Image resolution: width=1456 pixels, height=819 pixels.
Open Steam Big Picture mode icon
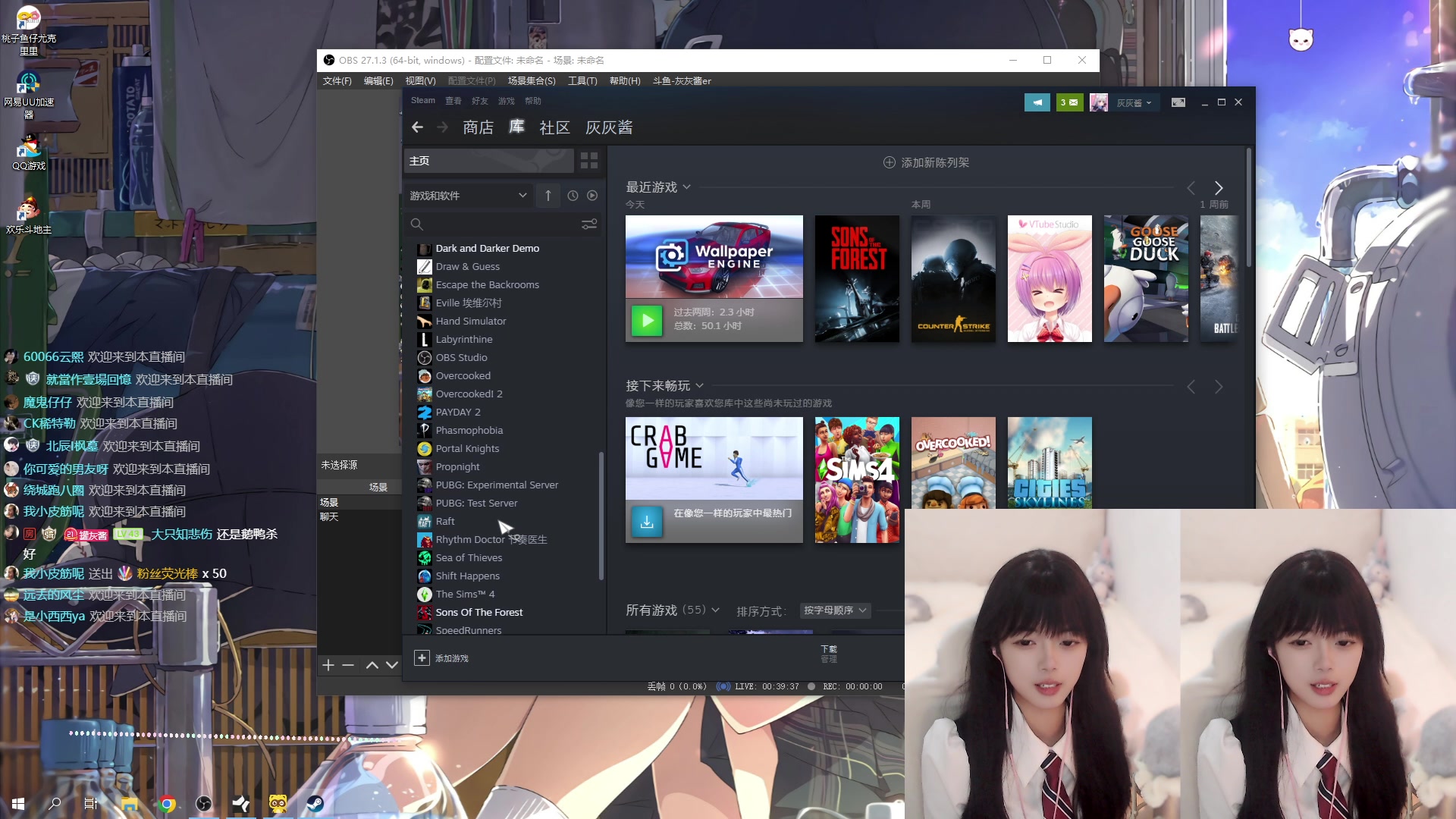(1178, 102)
